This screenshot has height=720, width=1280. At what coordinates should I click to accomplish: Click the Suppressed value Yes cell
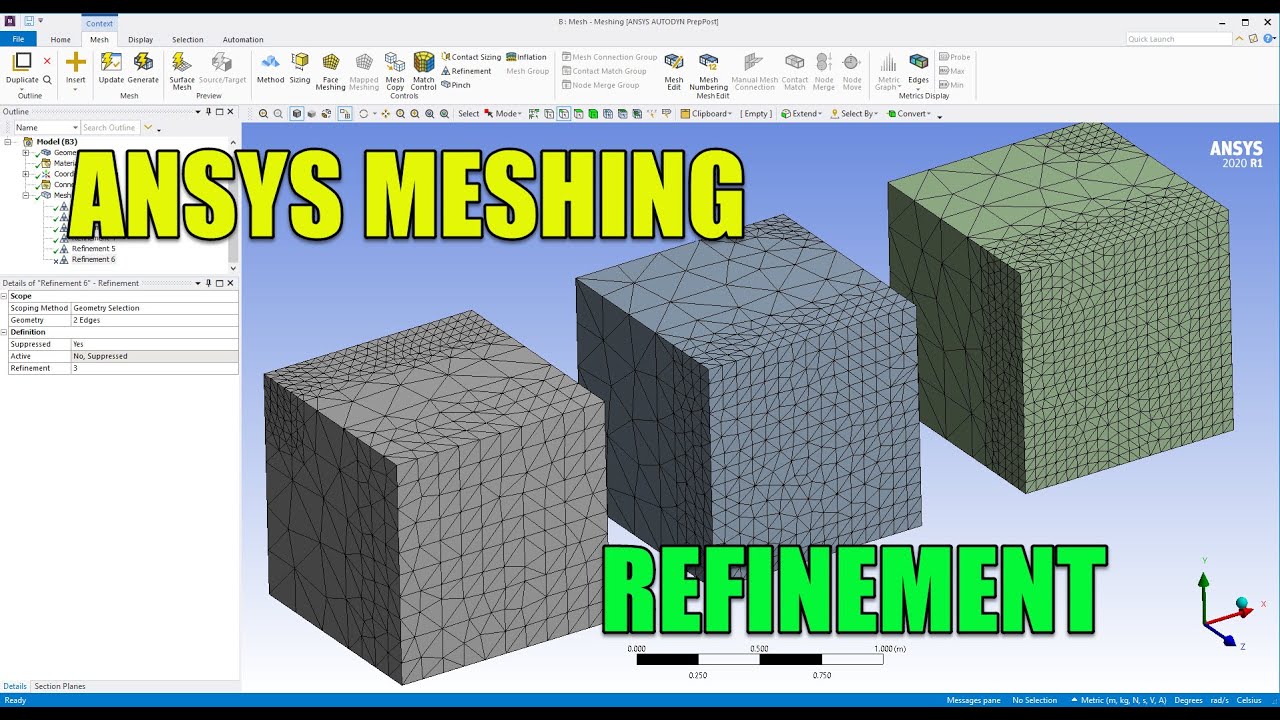[154, 344]
